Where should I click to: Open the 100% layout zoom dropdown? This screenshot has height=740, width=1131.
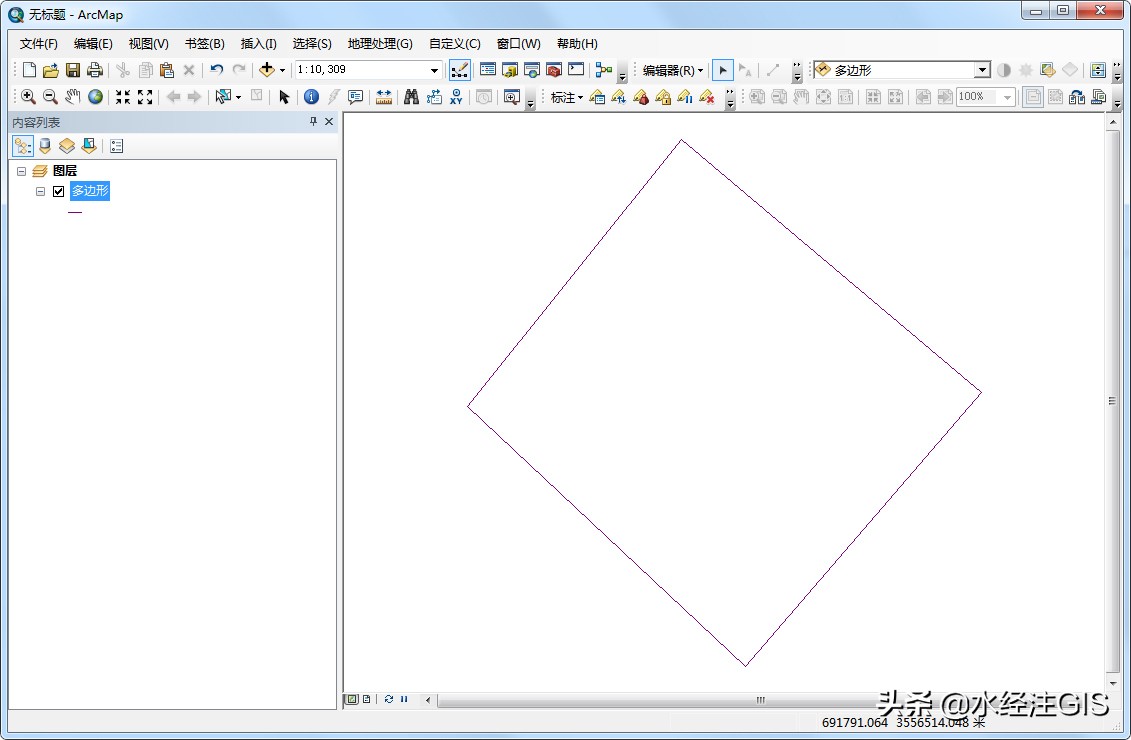click(x=1007, y=97)
